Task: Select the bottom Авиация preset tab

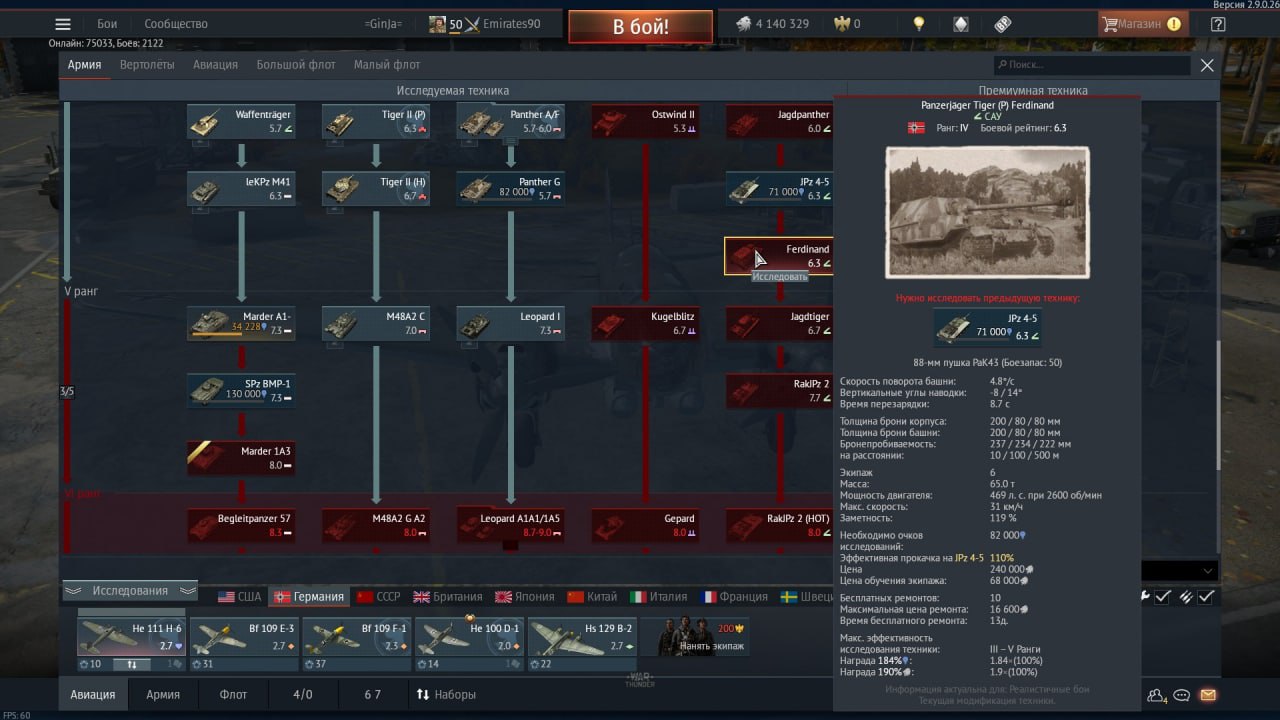Action: pos(93,694)
